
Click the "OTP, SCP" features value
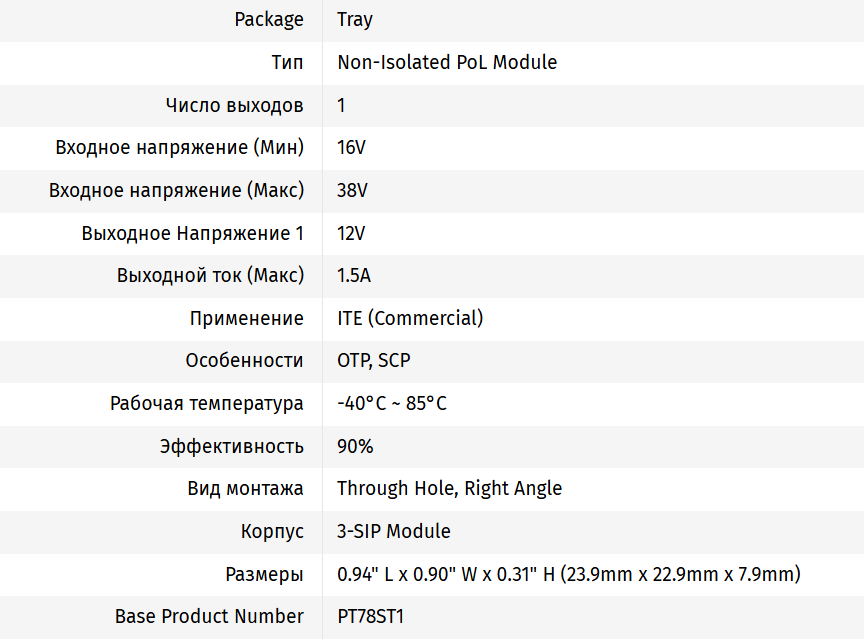tap(374, 360)
